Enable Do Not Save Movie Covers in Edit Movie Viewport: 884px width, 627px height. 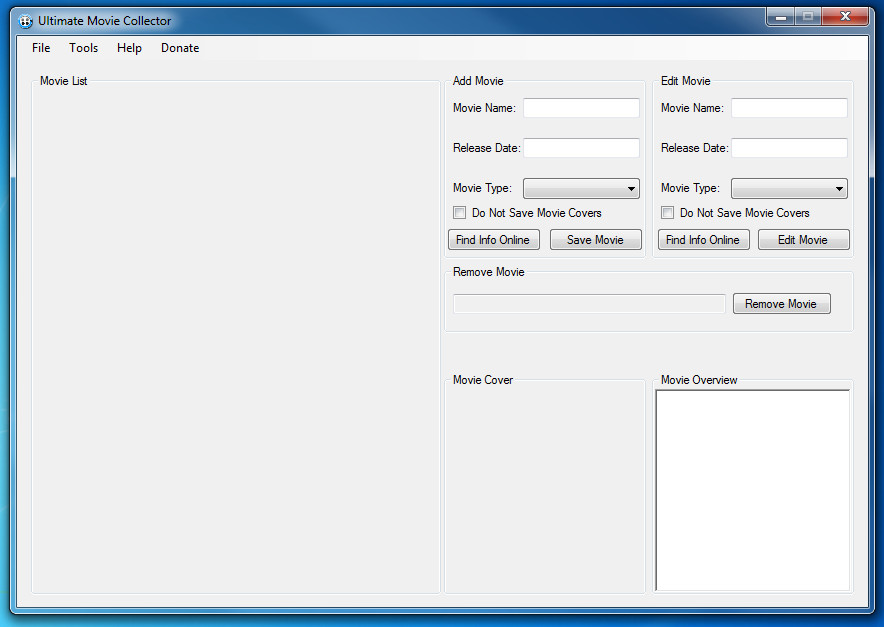tap(668, 213)
